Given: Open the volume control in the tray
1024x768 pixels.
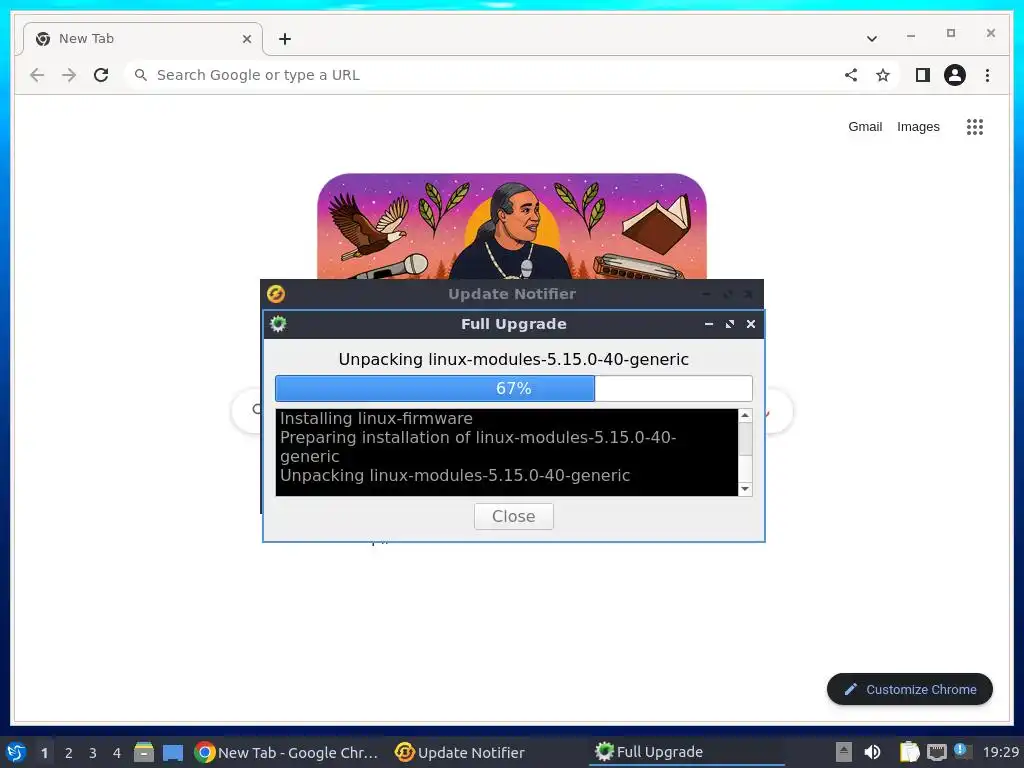Looking at the screenshot, I should [872, 752].
